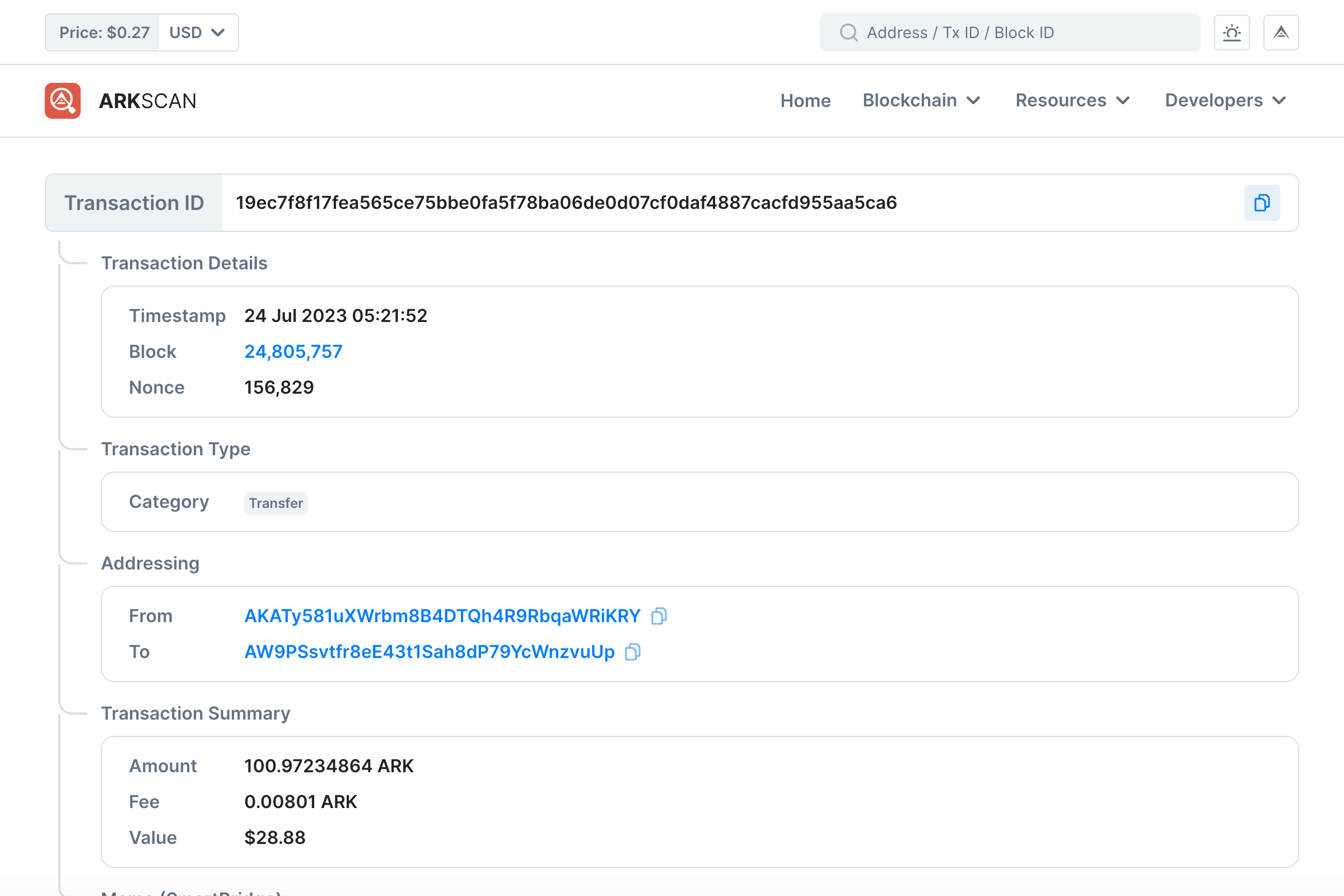Select the transaction ID hash text
Image resolution: width=1344 pixels, height=896 pixels.
pyautogui.click(x=566, y=203)
